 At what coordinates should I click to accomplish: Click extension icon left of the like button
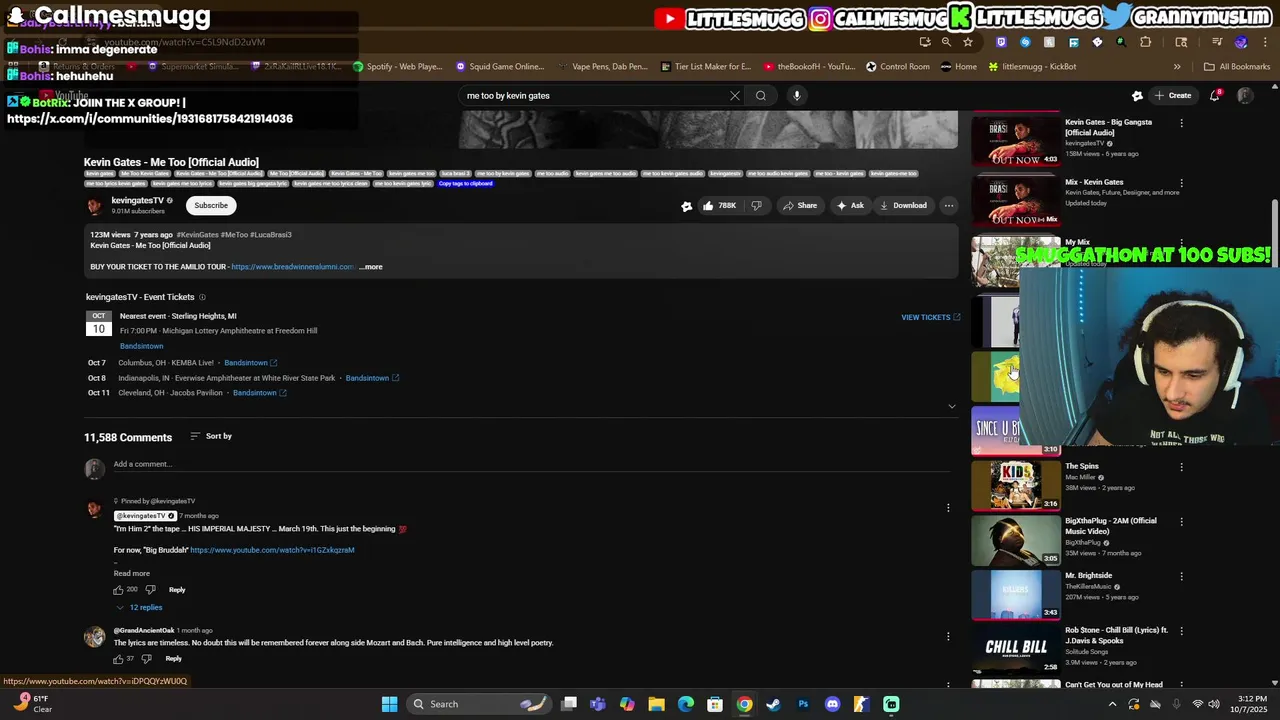point(686,206)
